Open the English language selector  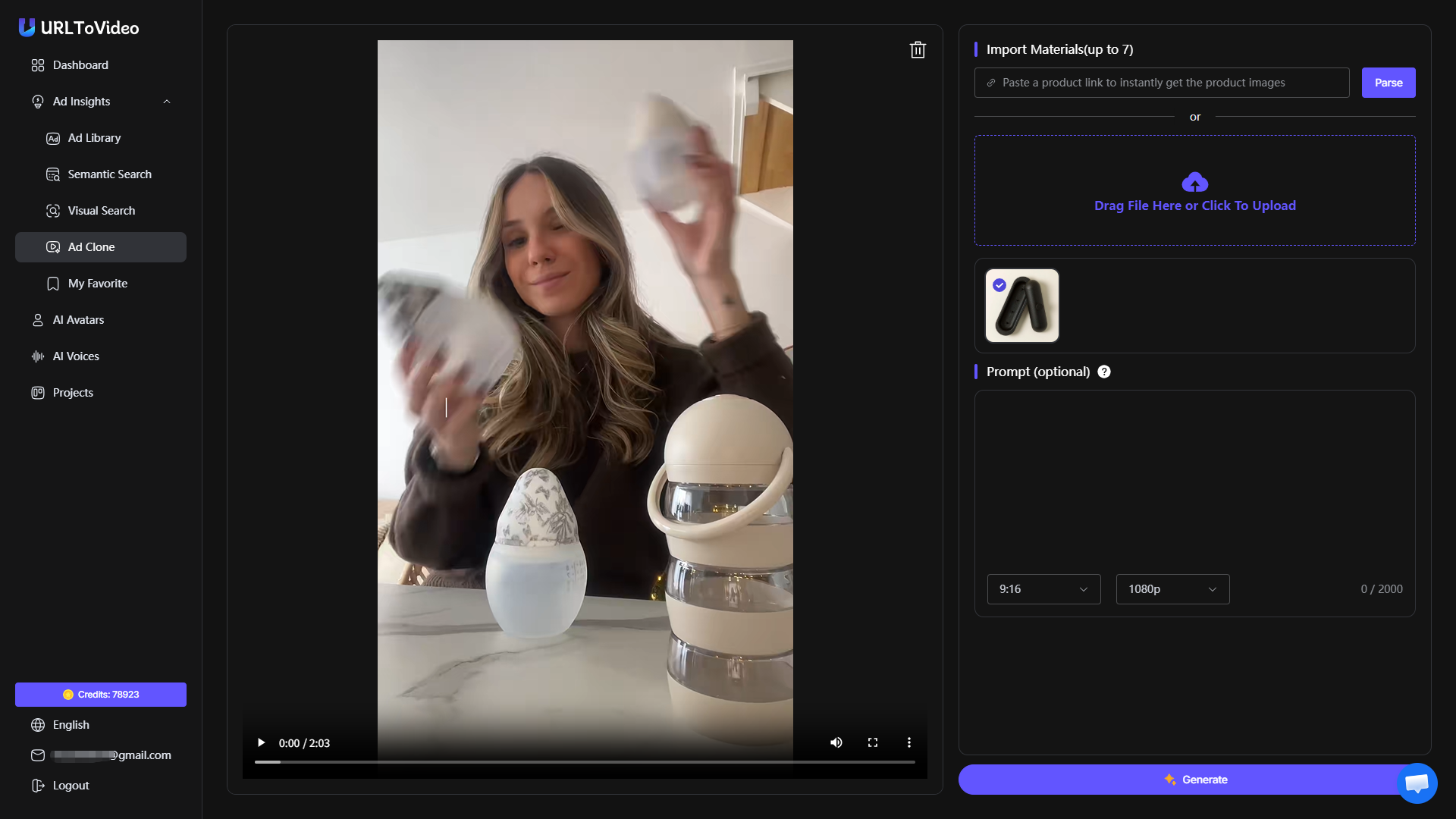pyautogui.click(x=71, y=725)
